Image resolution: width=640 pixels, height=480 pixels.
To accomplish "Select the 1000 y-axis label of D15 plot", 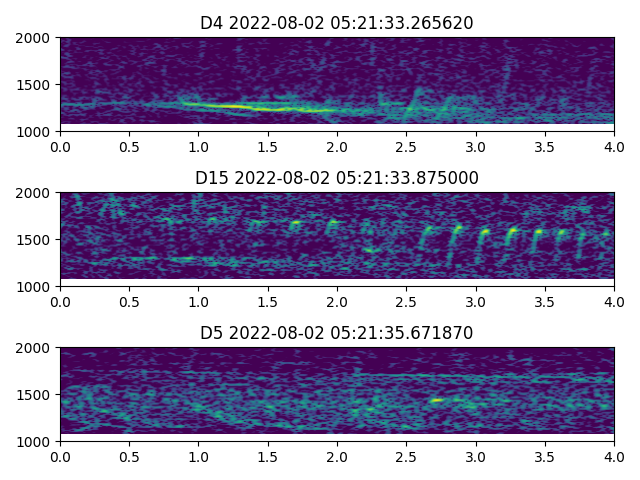I will pos(36,287).
